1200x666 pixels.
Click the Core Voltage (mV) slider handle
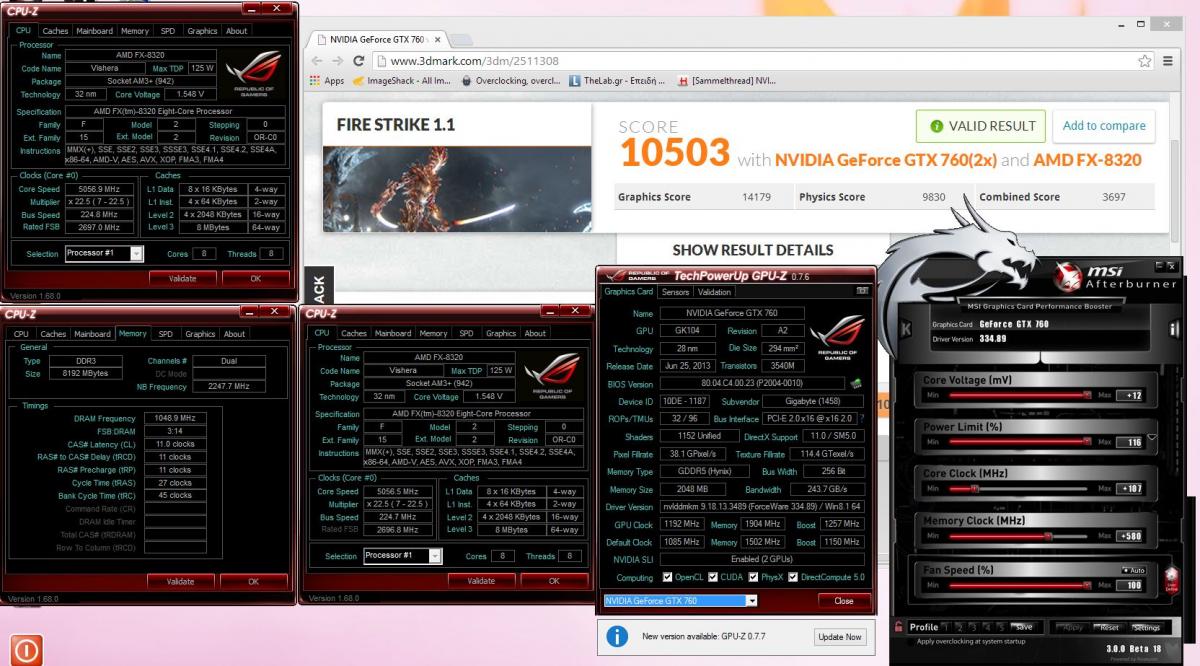1085,395
